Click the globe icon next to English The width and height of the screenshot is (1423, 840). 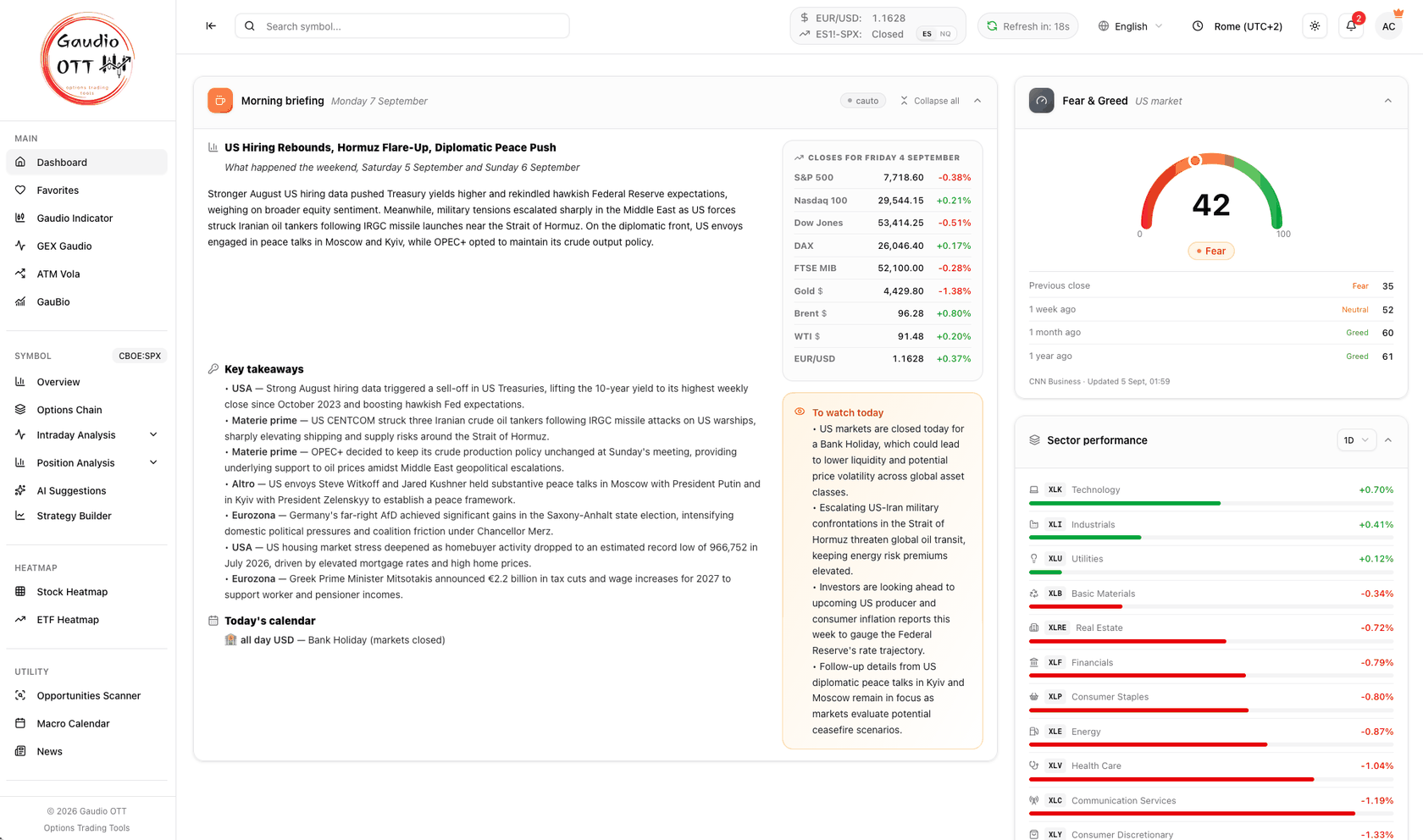coord(1104,26)
